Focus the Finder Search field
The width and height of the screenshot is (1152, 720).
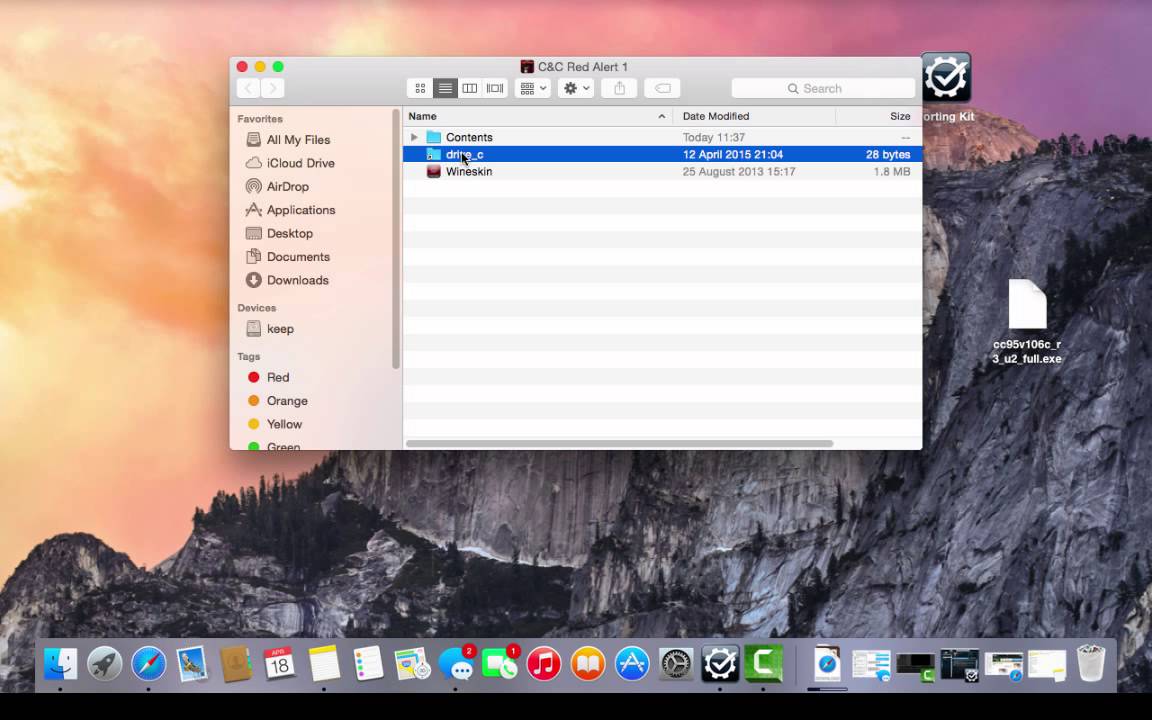[x=823, y=88]
